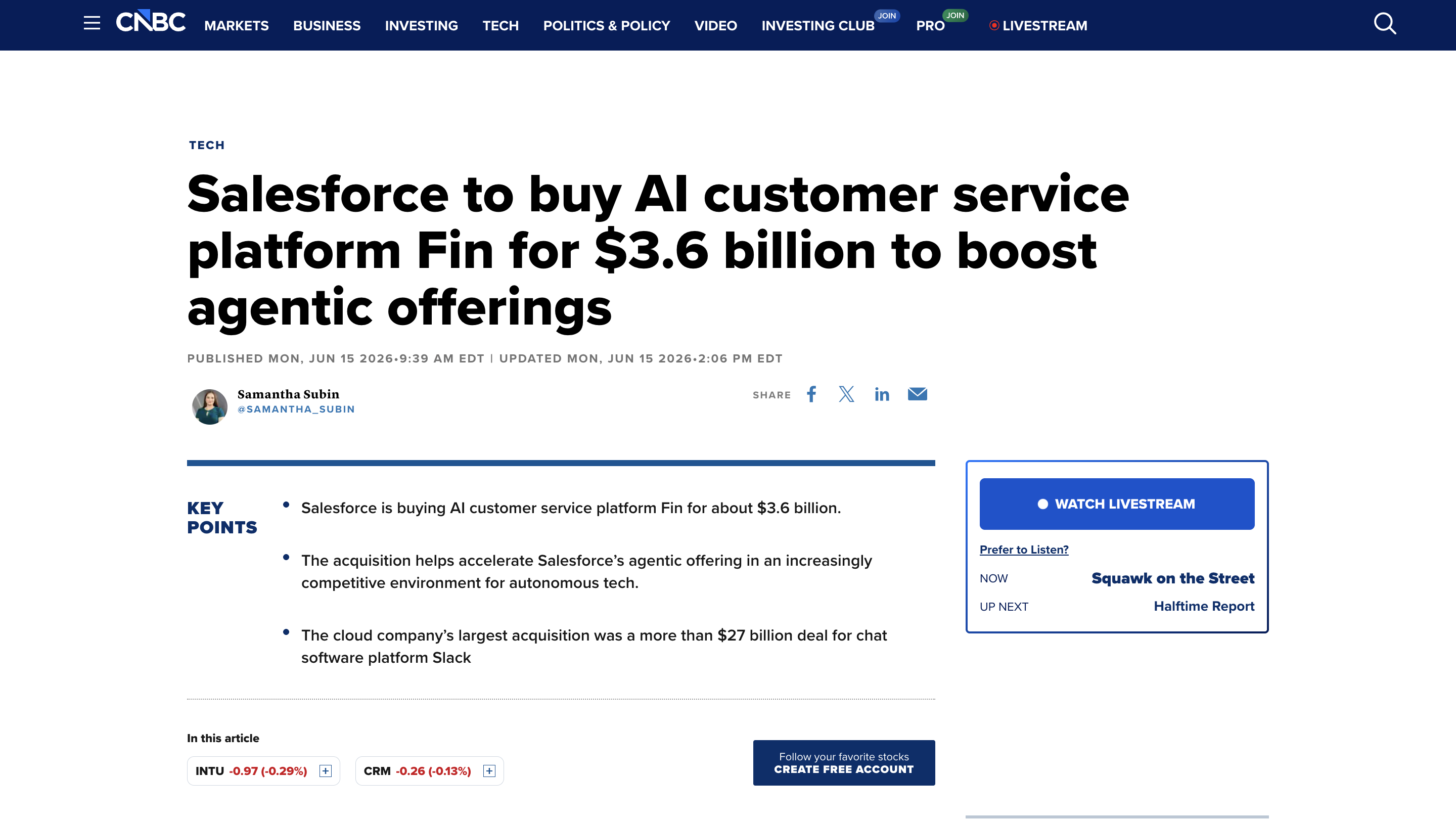The image size is (1456, 821).
Task: Go to Investing Club
Action: [818, 25]
